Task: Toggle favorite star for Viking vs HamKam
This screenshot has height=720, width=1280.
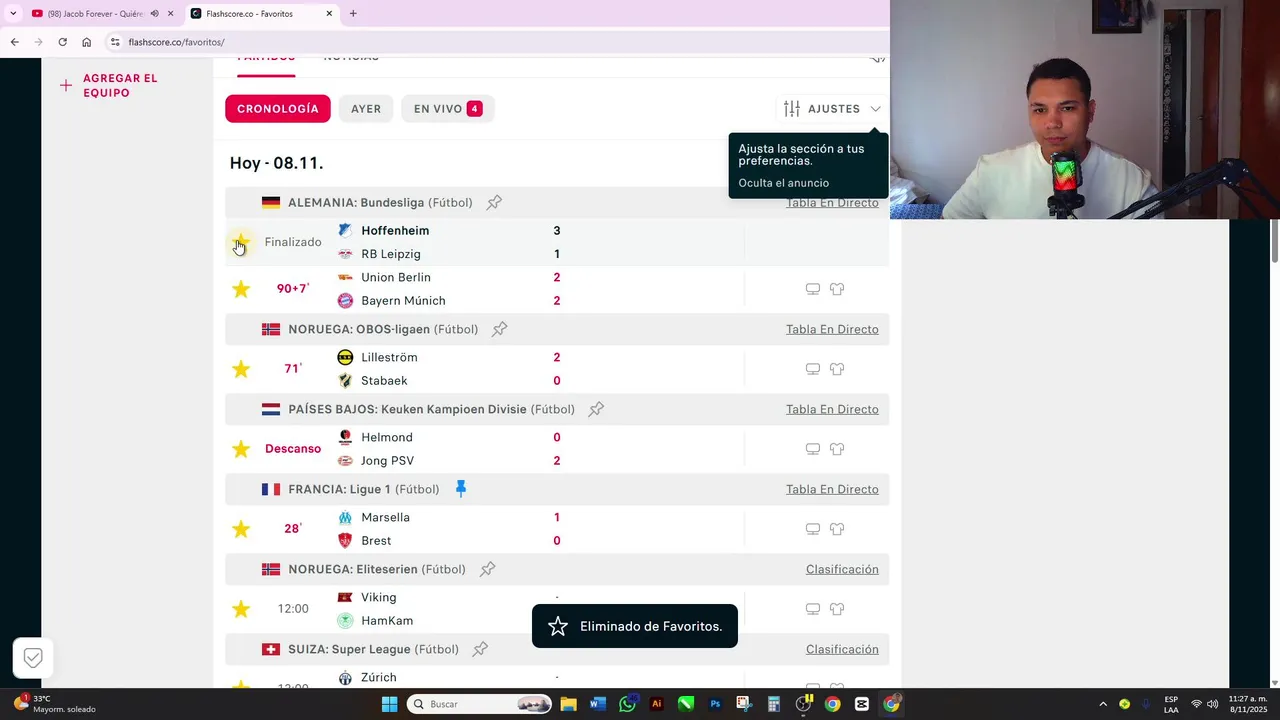Action: tap(241, 609)
